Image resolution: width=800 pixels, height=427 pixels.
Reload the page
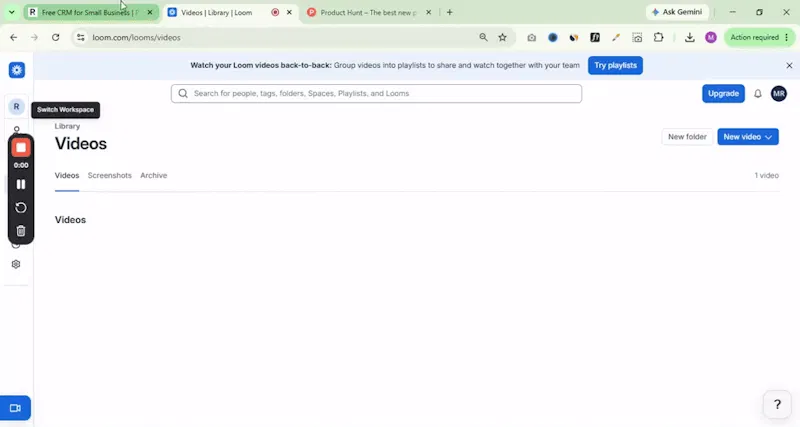tap(56, 37)
